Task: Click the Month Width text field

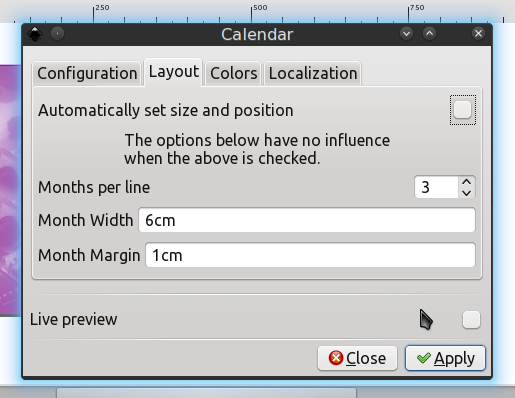Action: (307, 220)
